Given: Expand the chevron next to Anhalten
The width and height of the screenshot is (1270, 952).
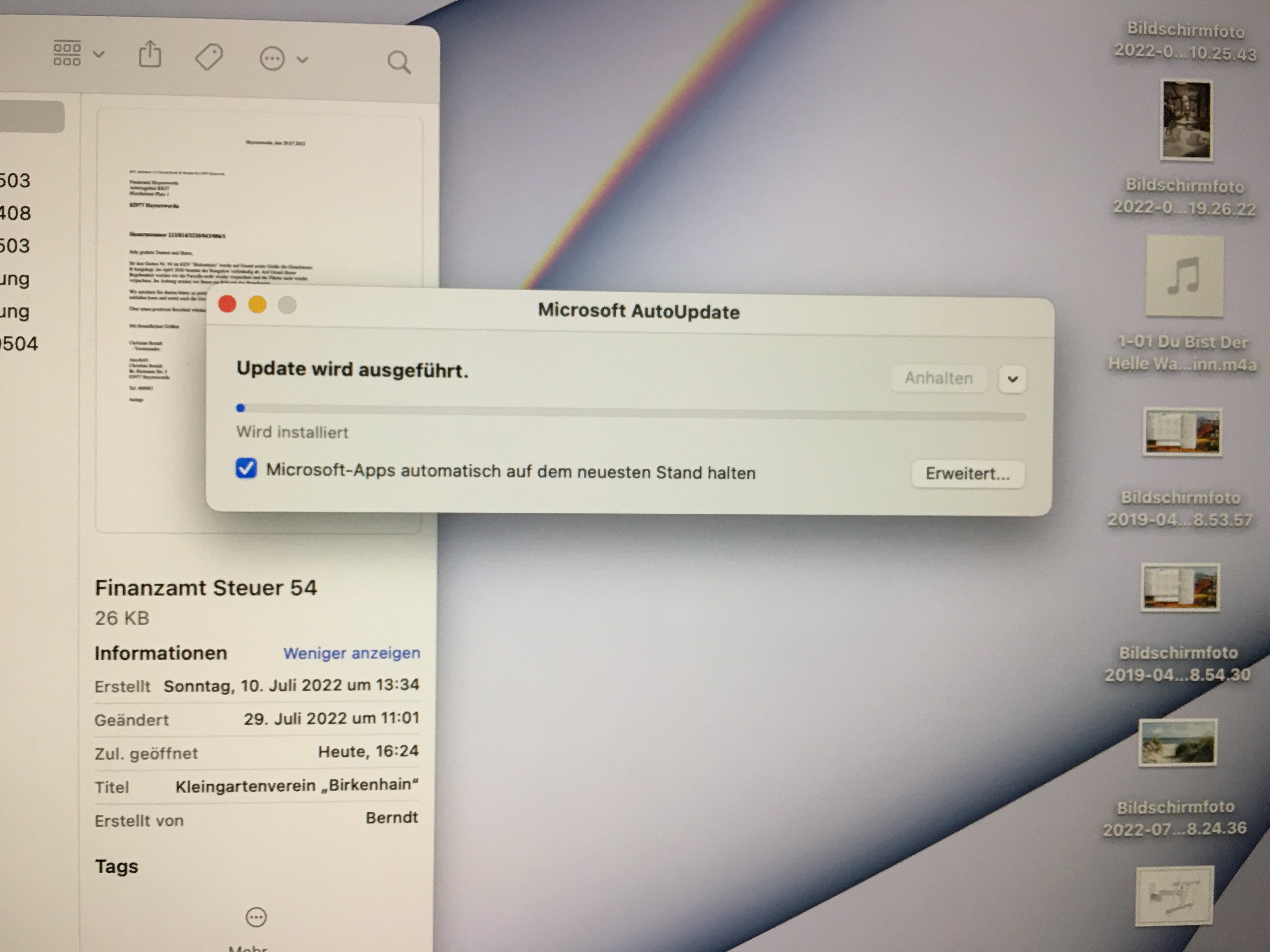Looking at the screenshot, I should pos(1012,379).
